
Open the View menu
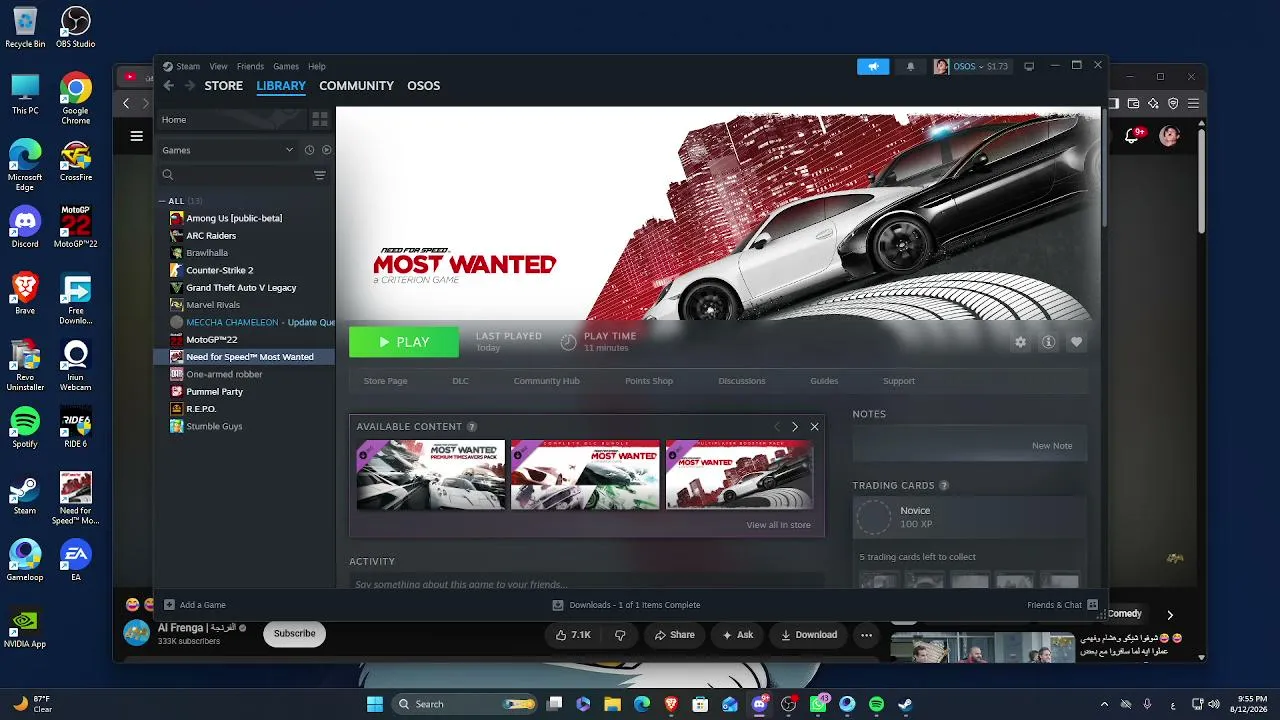point(218,67)
